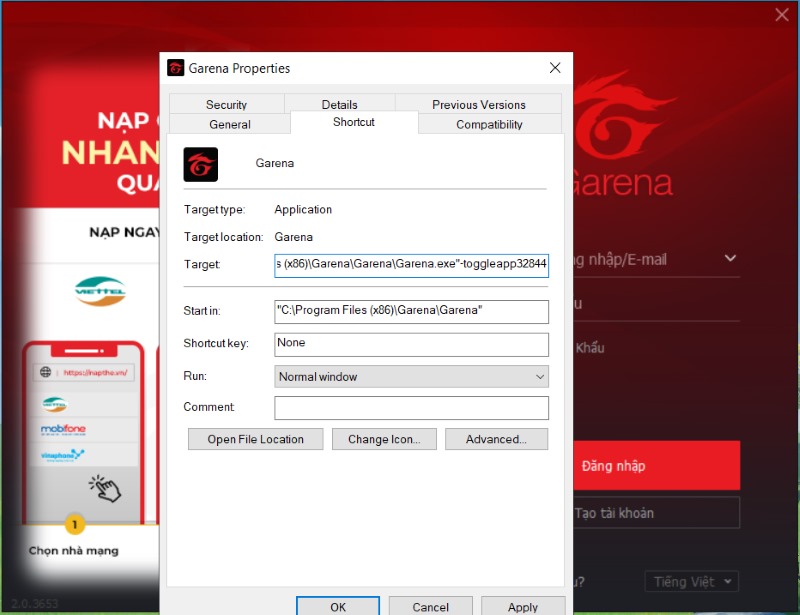Click the NẠP NGAY heading in the launcher

coord(124,233)
